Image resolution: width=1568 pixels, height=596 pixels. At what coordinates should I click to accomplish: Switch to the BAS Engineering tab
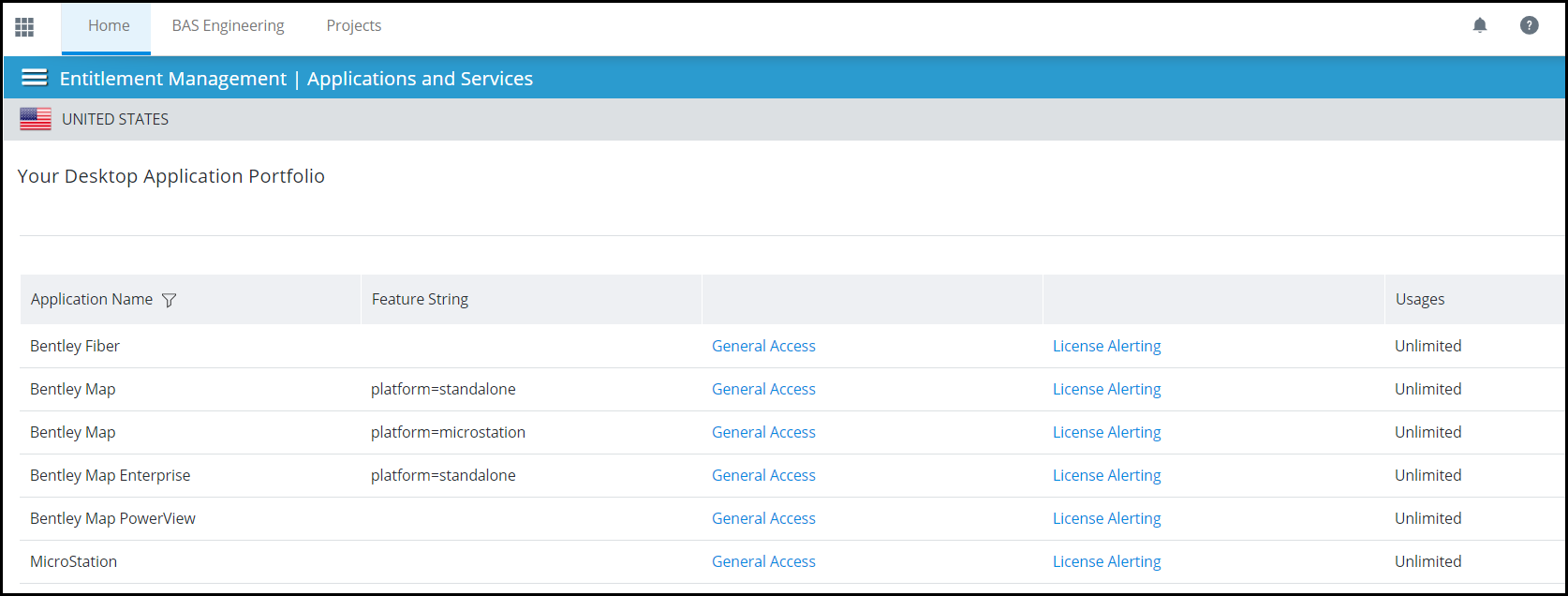pos(228,26)
